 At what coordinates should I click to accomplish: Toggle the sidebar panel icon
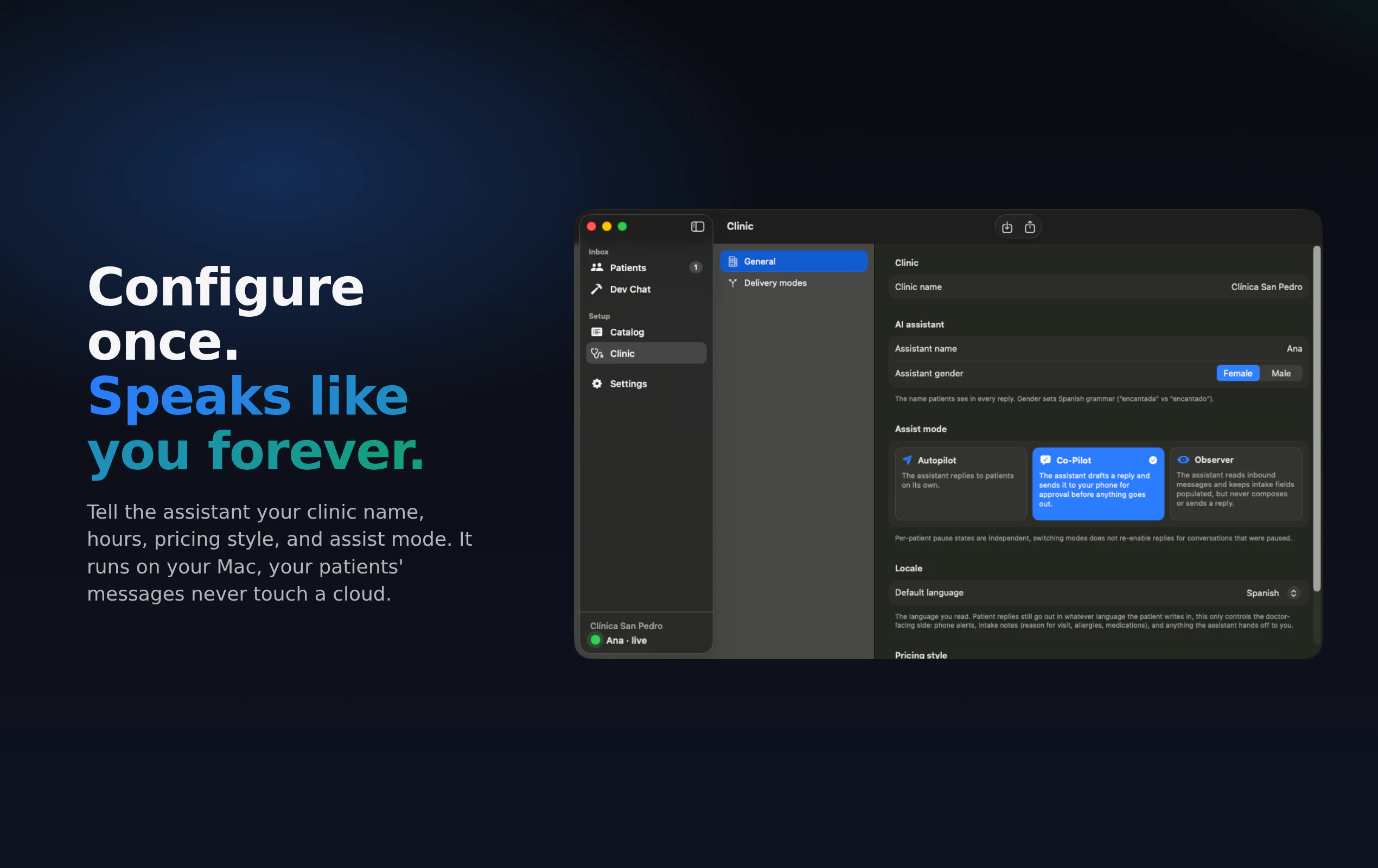(697, 227)
